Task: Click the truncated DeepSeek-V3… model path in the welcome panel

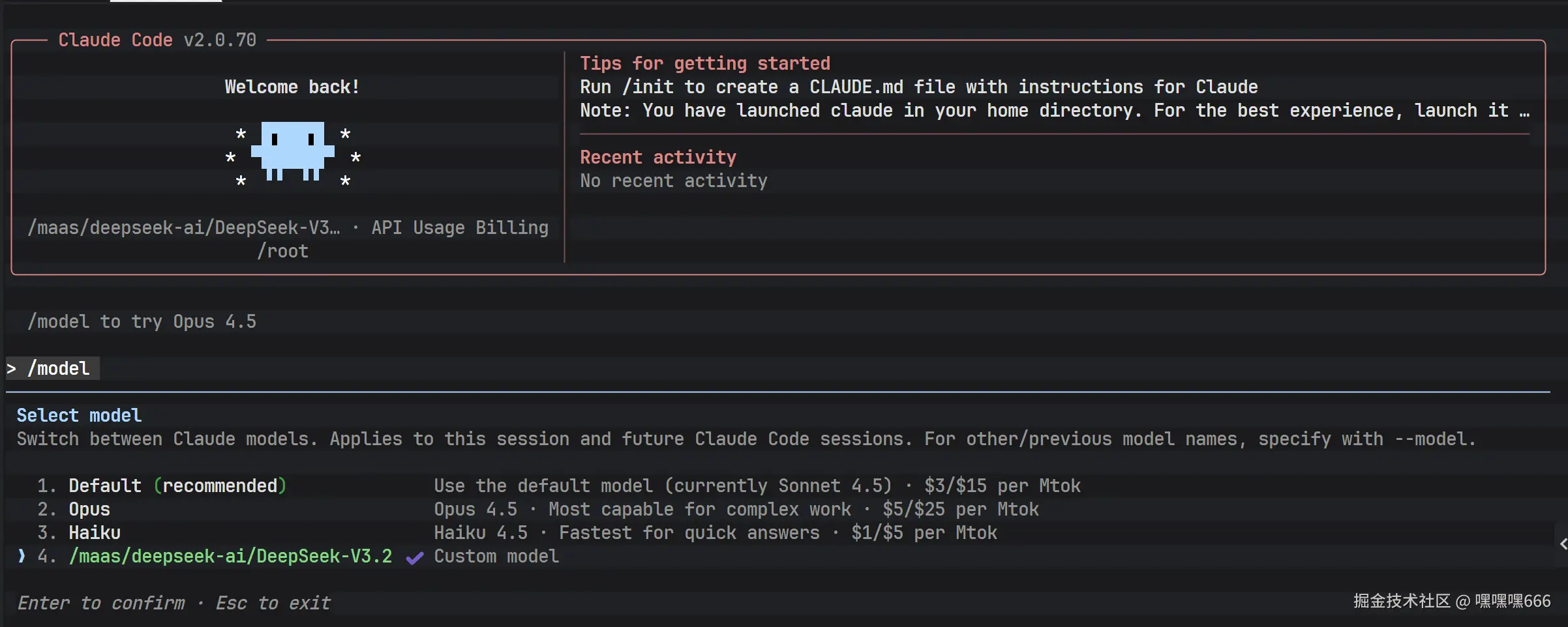Action: pos(183,227)
